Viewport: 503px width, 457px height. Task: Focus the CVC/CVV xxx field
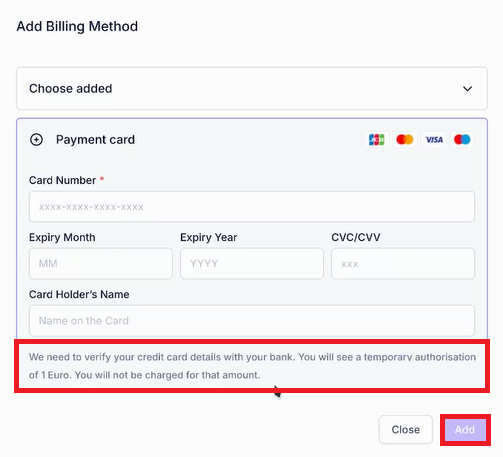[403, 263]
